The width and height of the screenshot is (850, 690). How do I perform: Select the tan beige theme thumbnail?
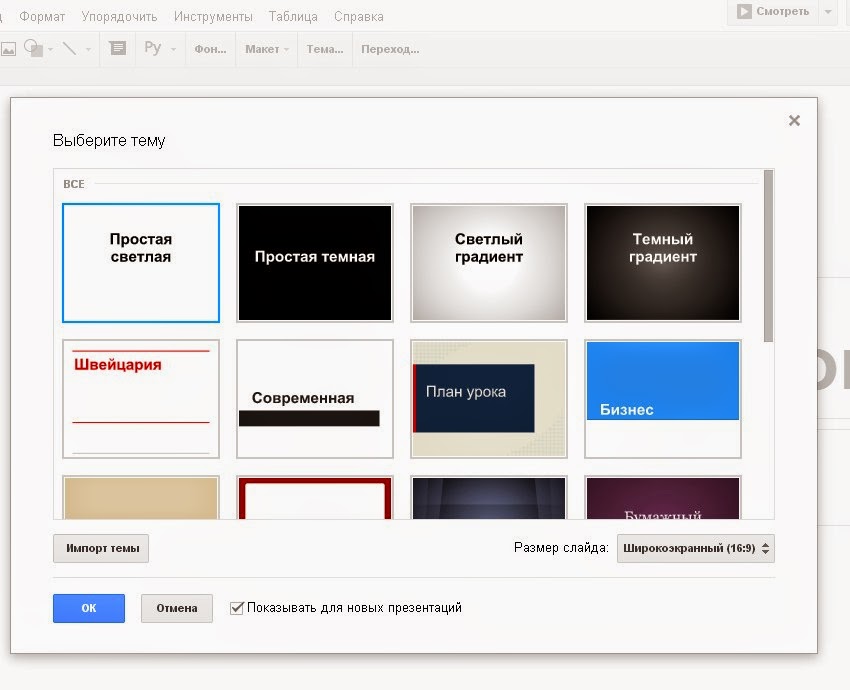(141, 498)
